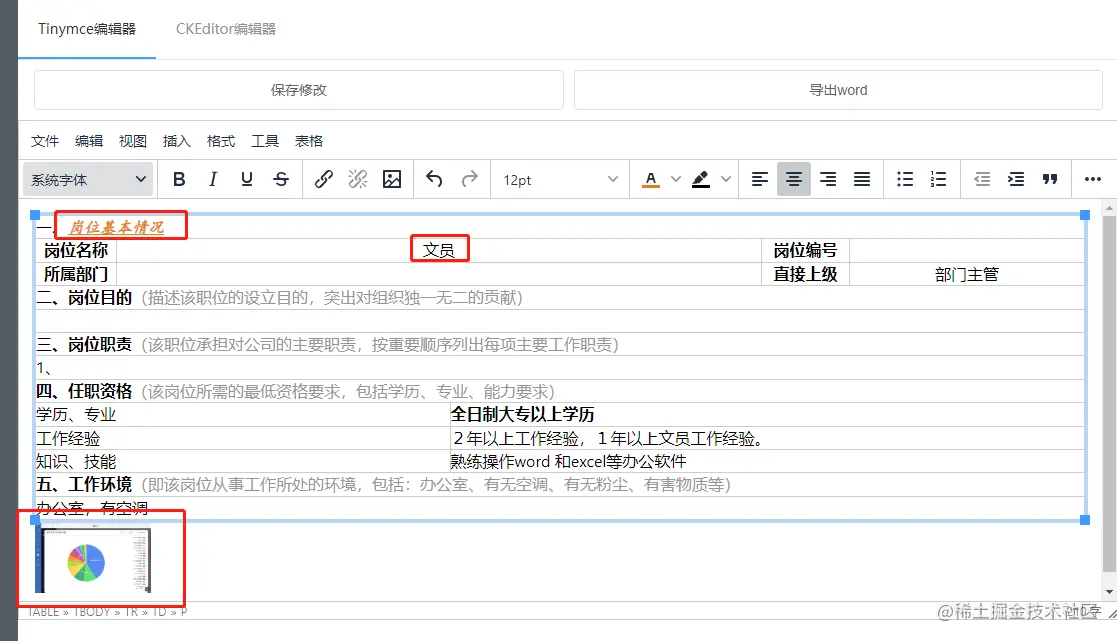Screen dimensions: 1117x641
Task: Apply strikethrough formatting
Action: [x=281, y=179]
